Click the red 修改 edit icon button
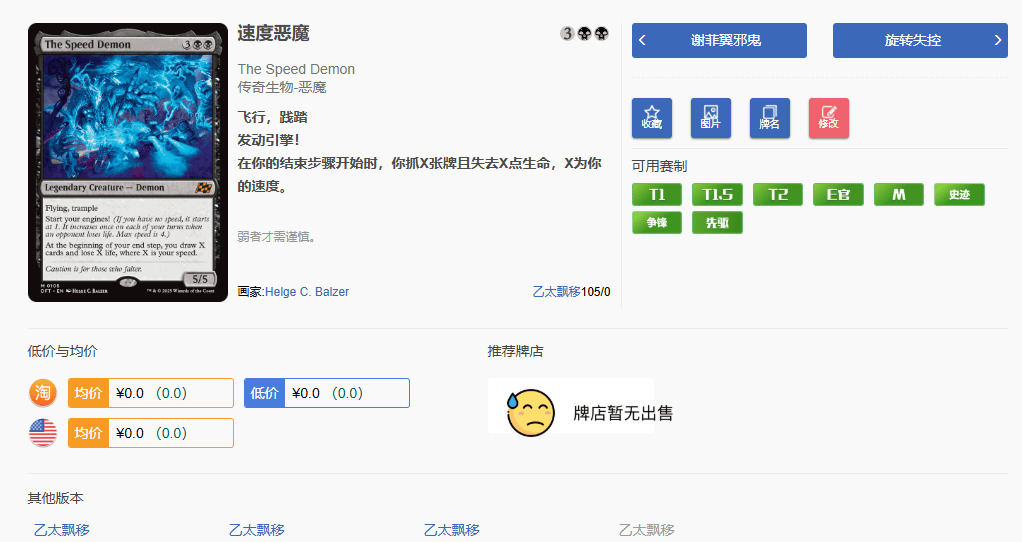This screenshot has height=542, width=1022. point(828,118)
